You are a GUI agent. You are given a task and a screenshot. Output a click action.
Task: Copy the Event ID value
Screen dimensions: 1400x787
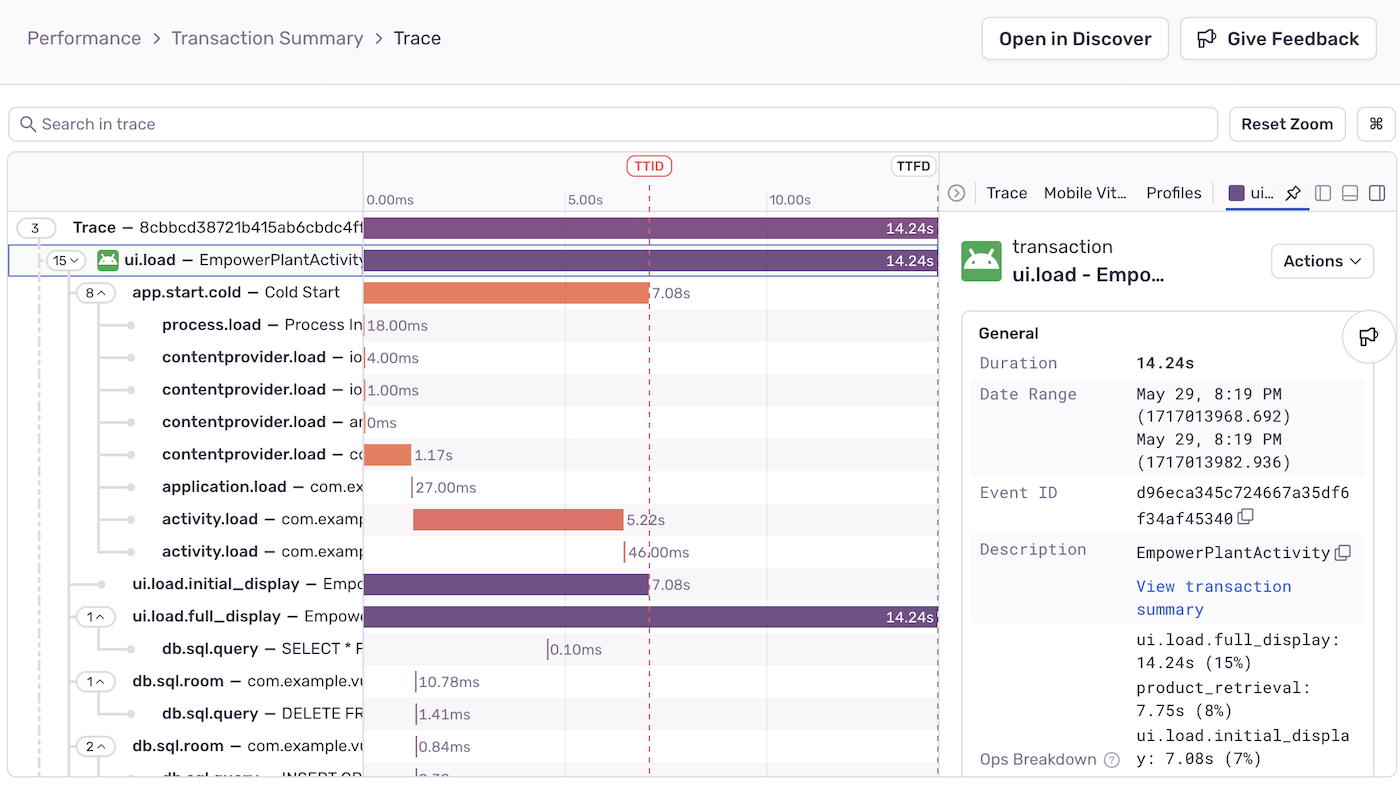(1245, 517)
